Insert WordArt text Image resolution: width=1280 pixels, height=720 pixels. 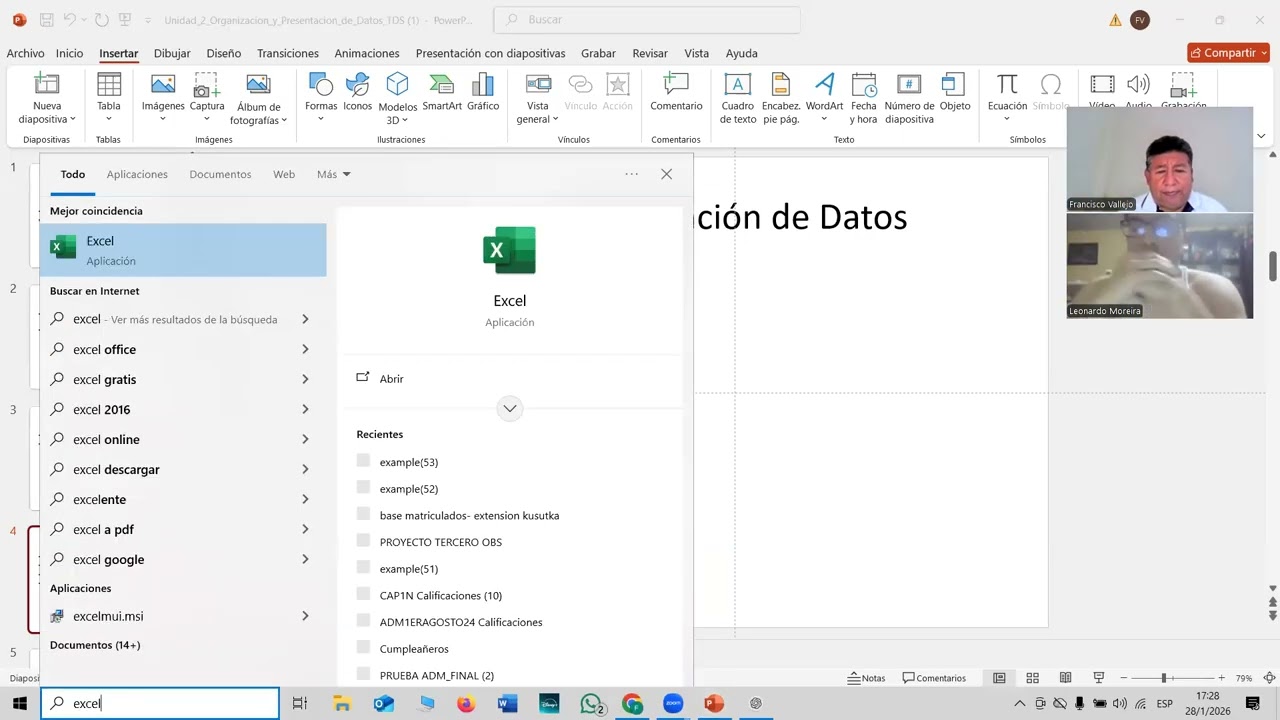tap(825, 97)
